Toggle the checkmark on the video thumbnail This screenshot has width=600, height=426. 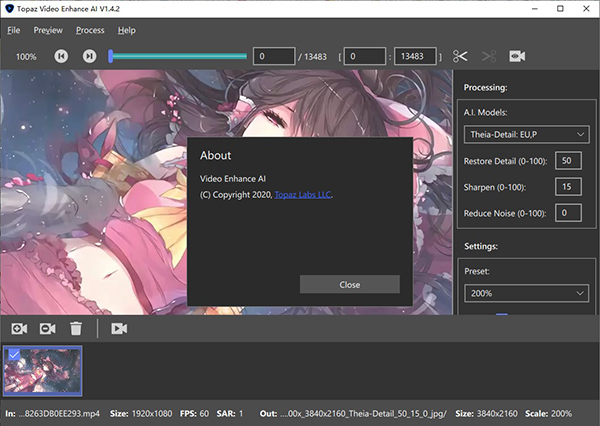click(x=11, y=353)
